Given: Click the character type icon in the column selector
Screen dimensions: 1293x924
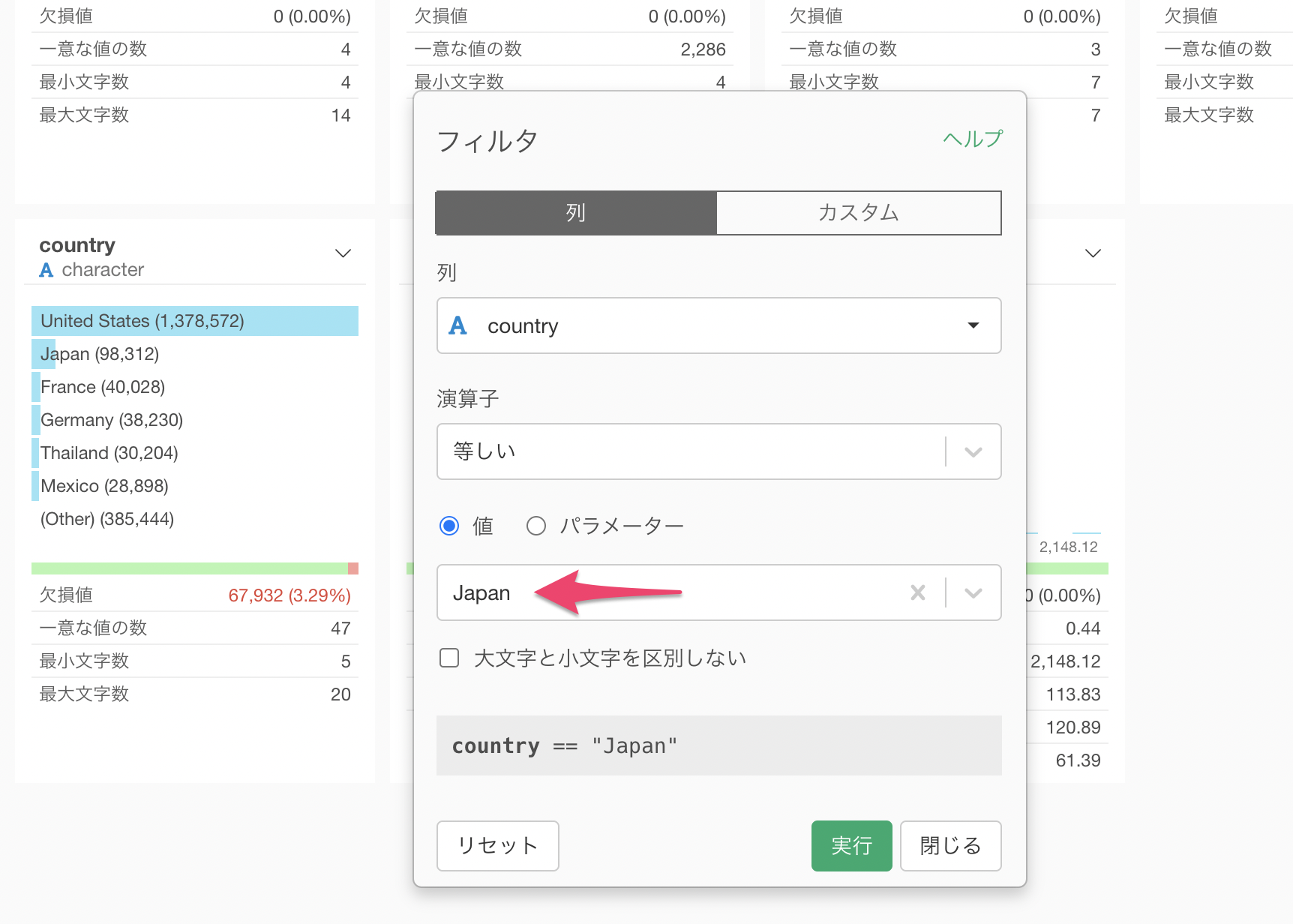Looking at the screenshot, I should click(x=457, y=326).
